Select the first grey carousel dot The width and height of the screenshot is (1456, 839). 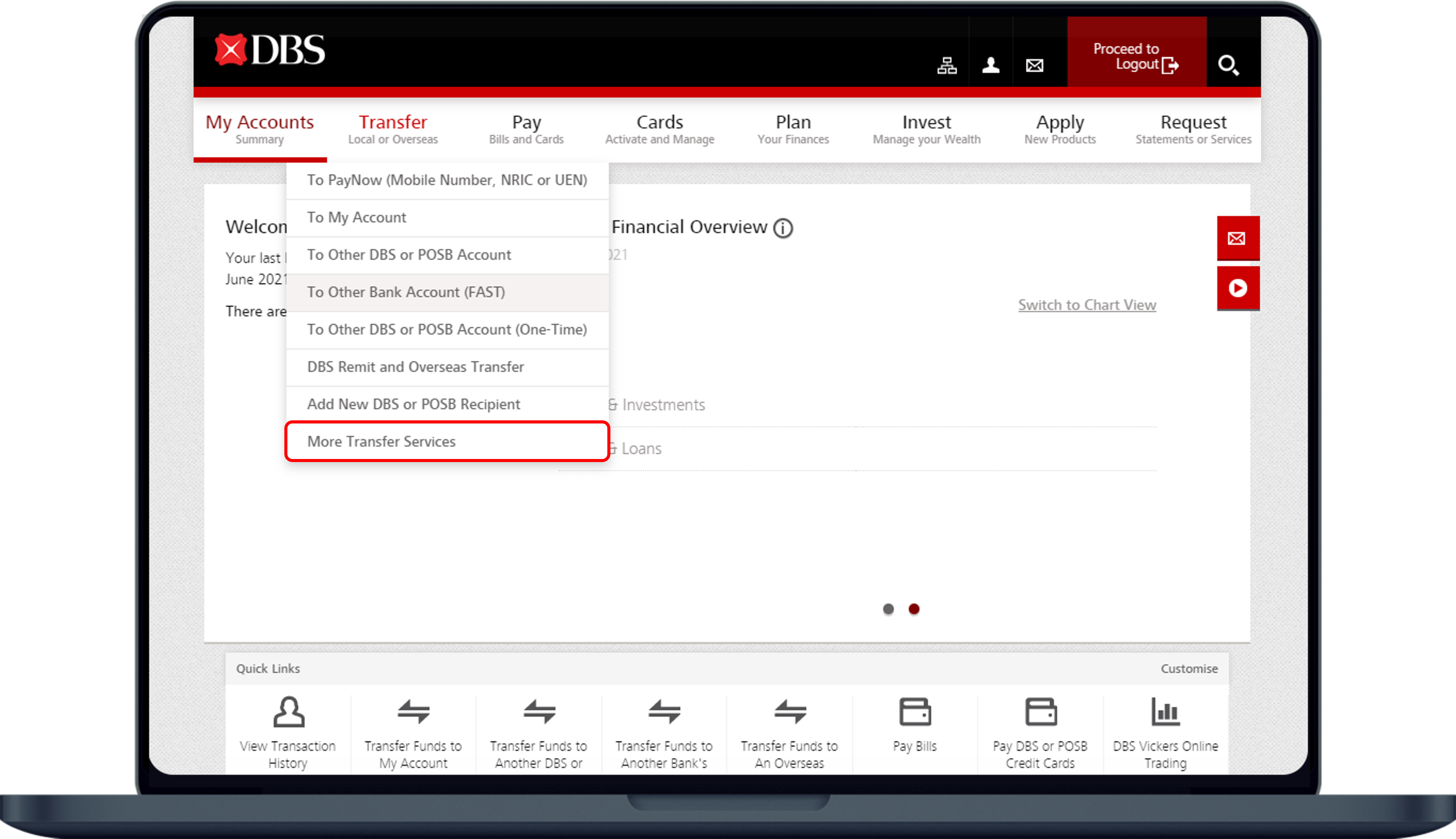888,609
